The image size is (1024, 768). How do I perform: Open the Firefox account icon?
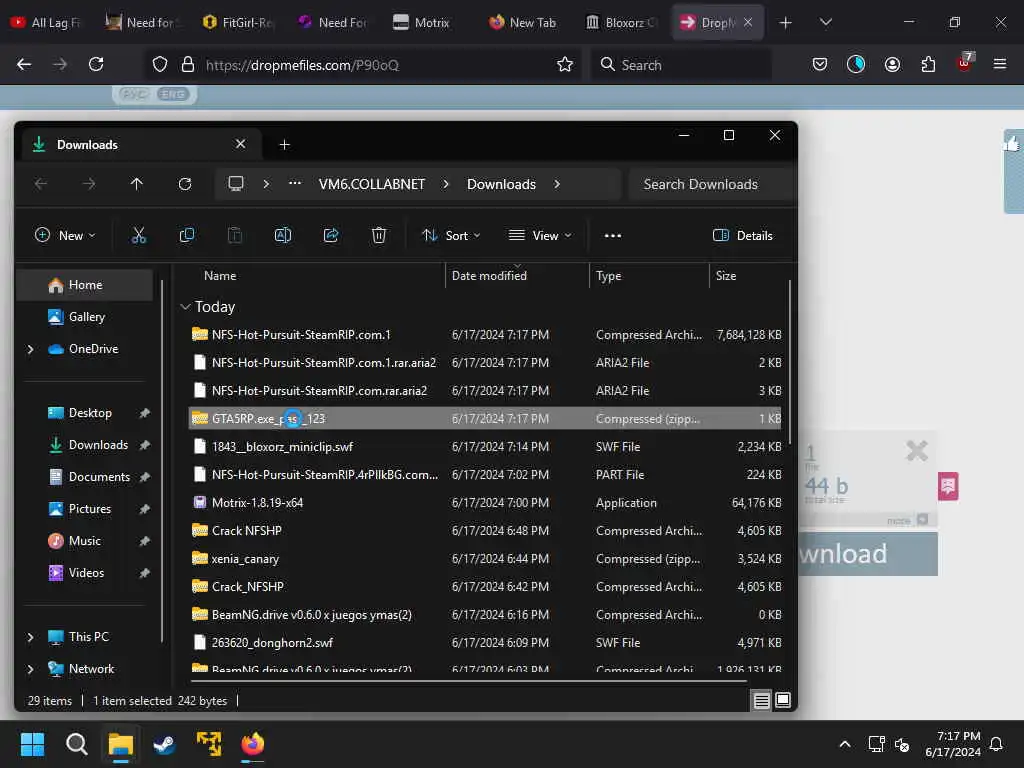[892, 64]
